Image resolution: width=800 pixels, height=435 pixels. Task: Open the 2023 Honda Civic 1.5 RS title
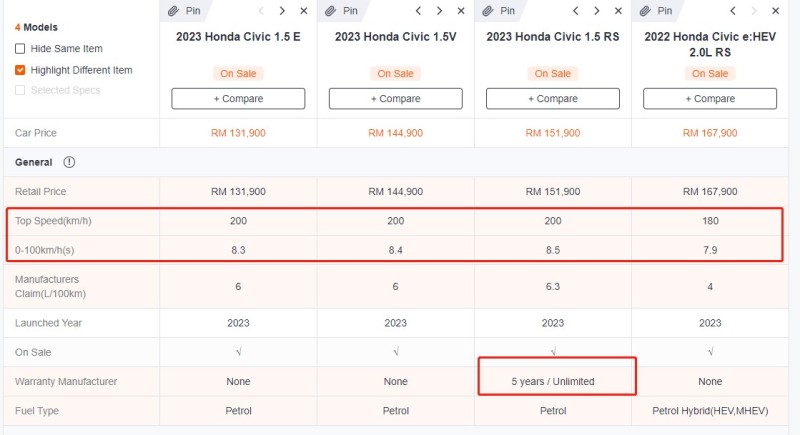553,37
